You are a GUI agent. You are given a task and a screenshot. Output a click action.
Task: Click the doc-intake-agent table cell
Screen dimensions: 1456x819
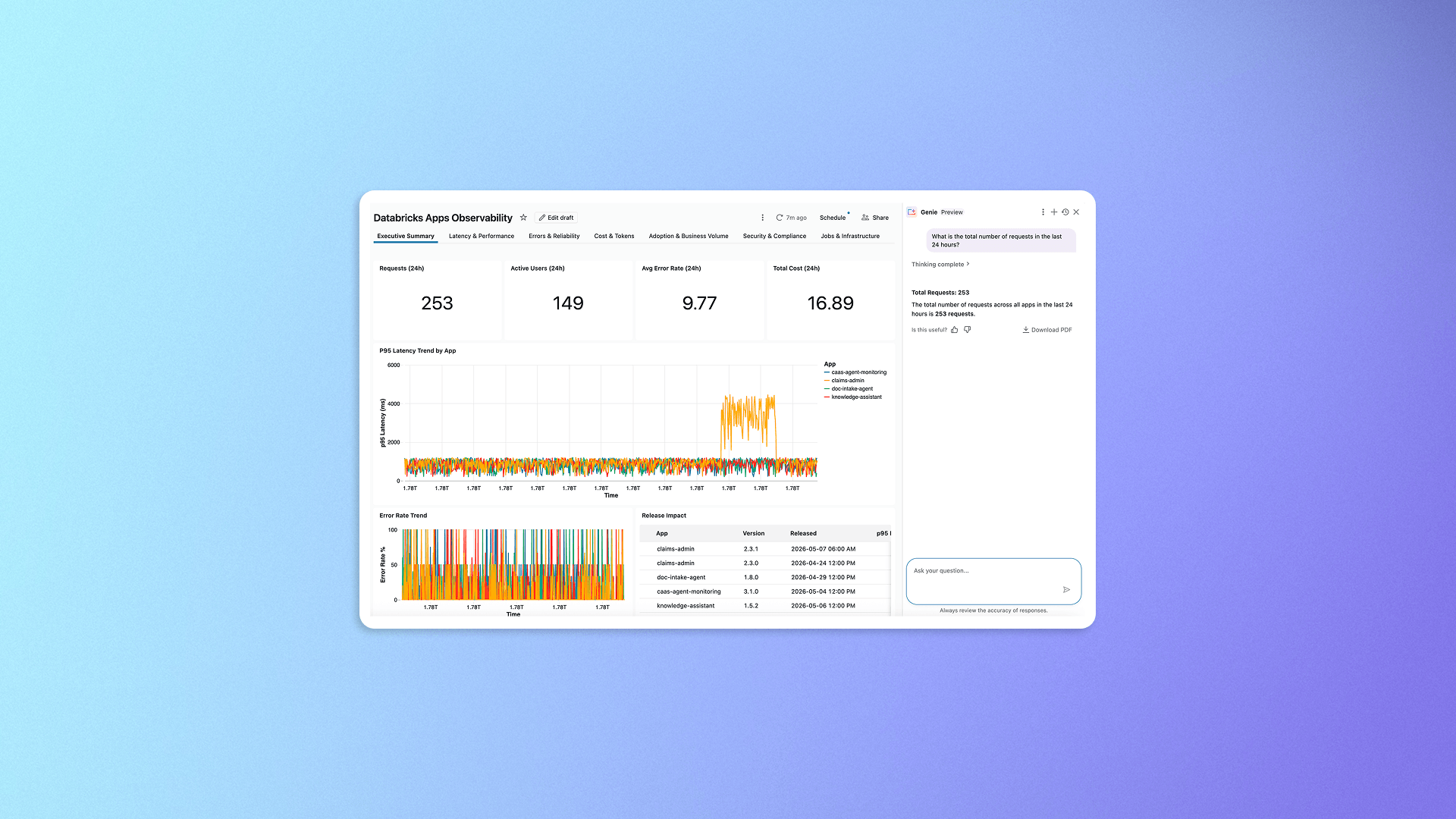coord(681,578)
